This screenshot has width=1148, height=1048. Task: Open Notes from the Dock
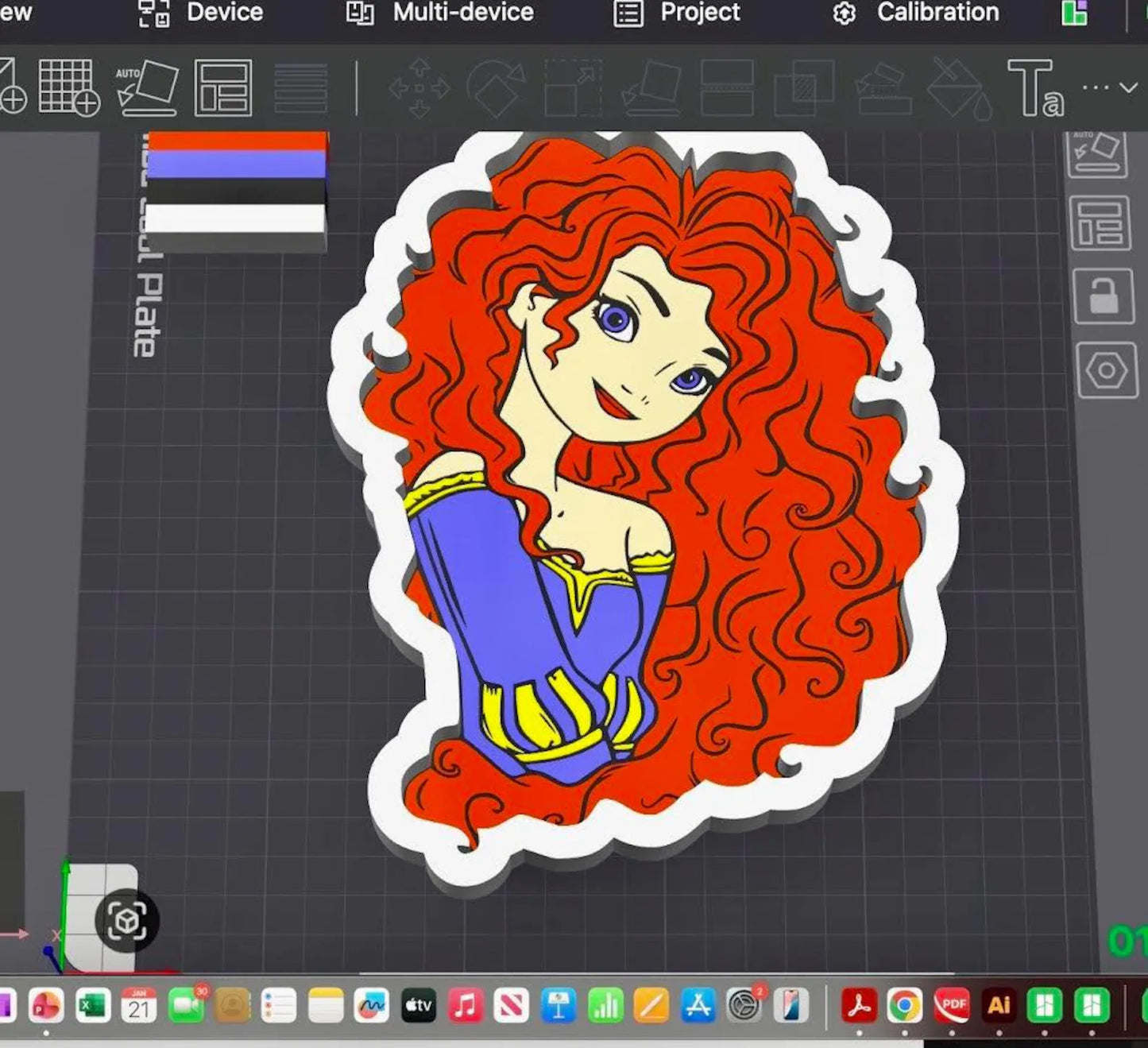coord(326,1007)
